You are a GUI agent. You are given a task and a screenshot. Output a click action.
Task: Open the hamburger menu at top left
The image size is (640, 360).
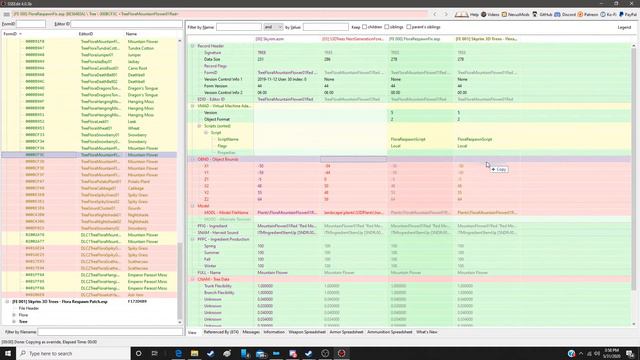tap(7, 14)
